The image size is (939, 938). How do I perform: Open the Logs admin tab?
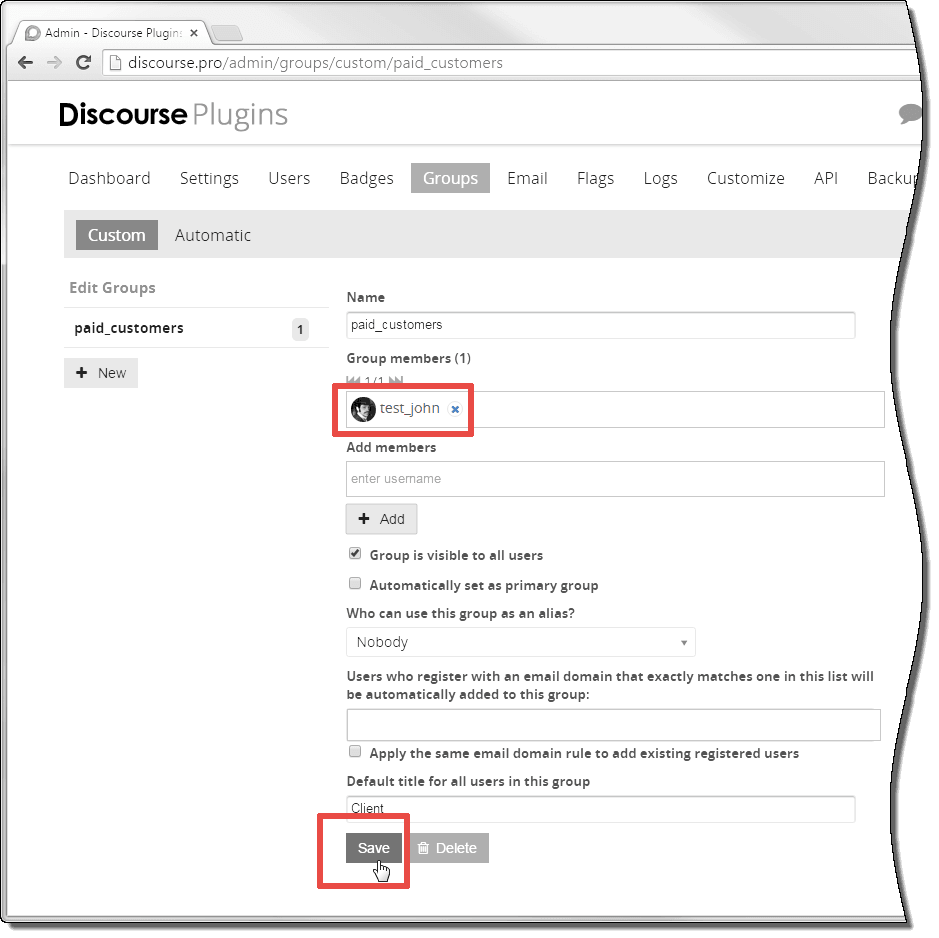661,178
